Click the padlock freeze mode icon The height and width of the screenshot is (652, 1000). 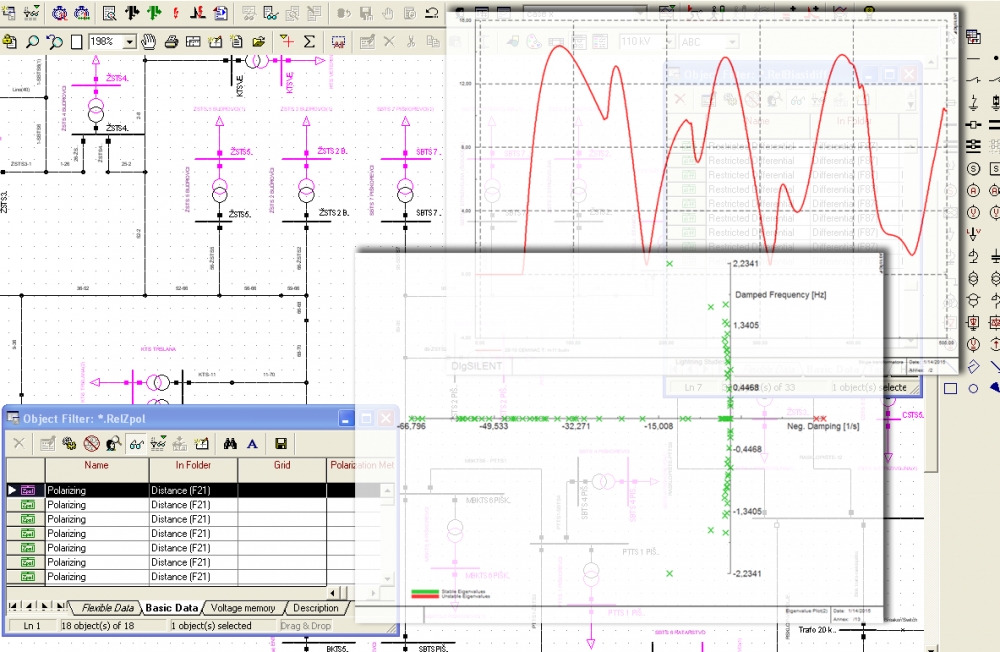pos(10,42)
